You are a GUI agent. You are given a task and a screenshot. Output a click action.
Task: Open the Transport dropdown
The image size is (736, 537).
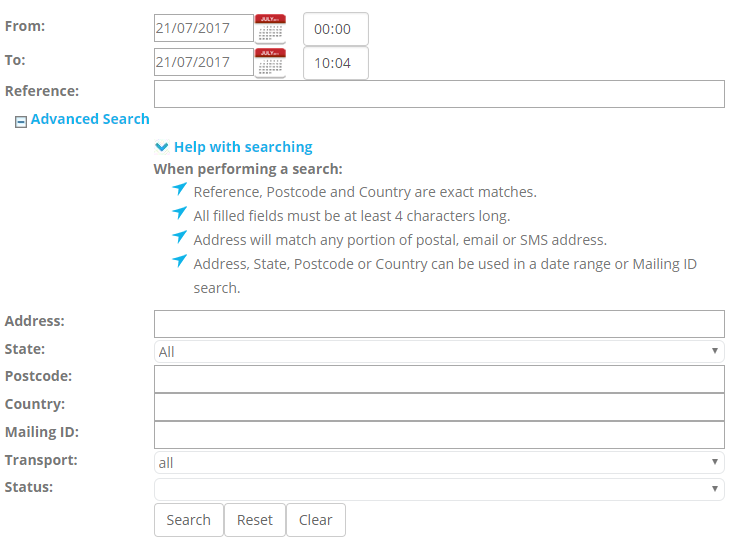pos(439,462)
